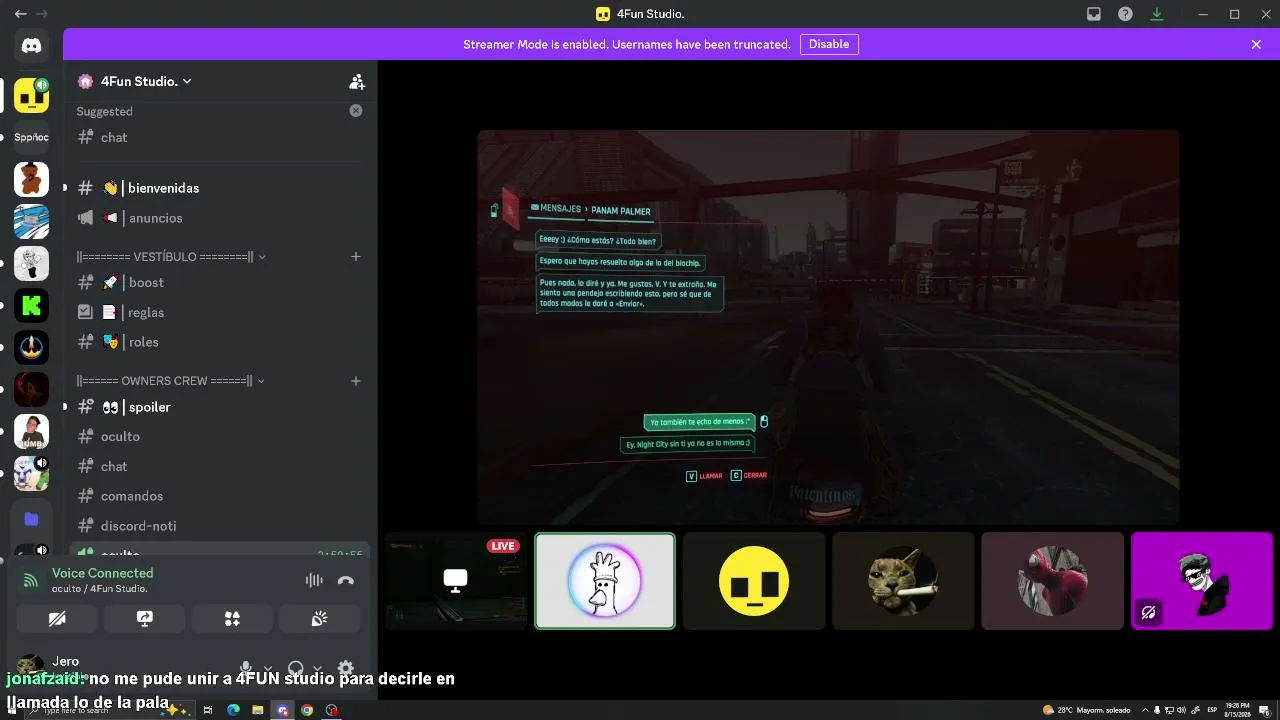The height and width of the screenshot is (720, 1280).
Task: Open the chat channel under OWNERS CREW
Action: coord(219,466)
